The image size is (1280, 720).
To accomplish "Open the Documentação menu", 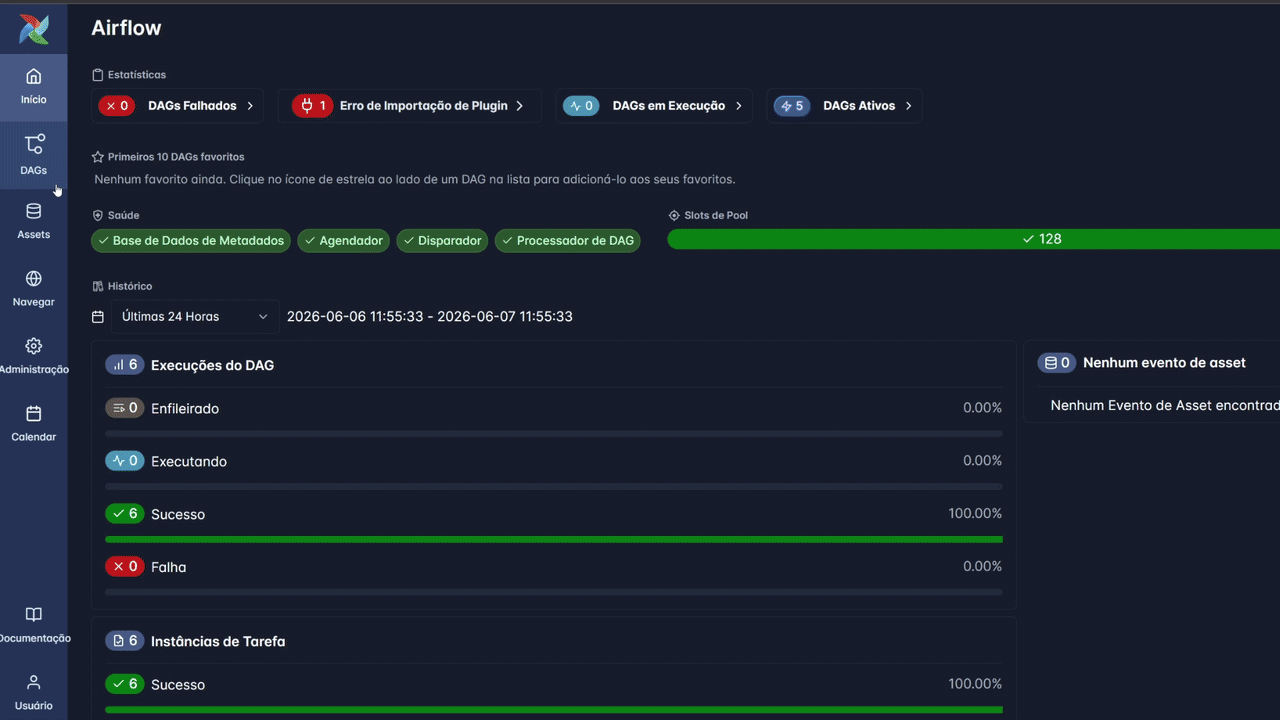I will (x=33, y=625).
